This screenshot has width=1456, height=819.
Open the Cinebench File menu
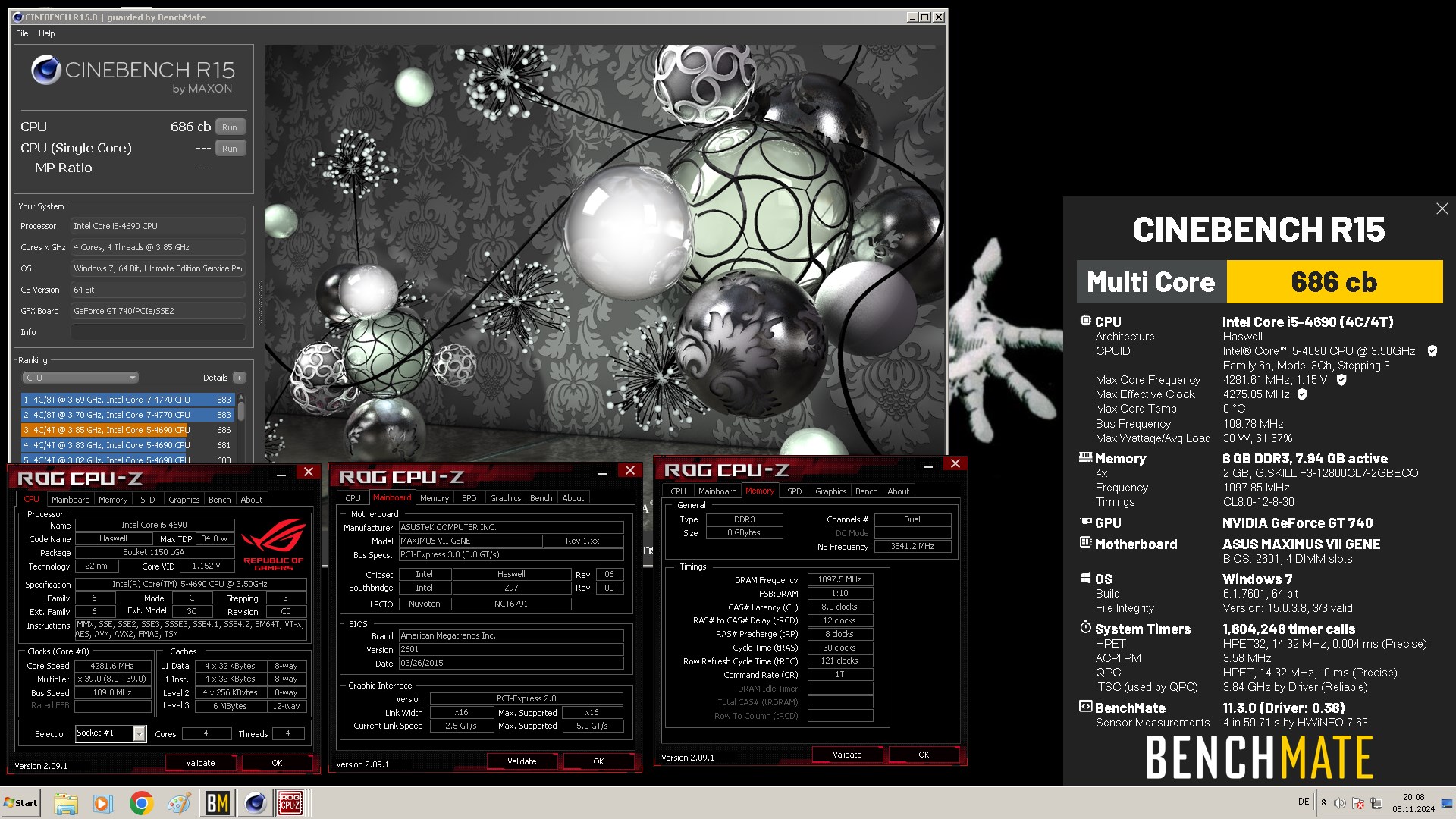pos(22,33)
